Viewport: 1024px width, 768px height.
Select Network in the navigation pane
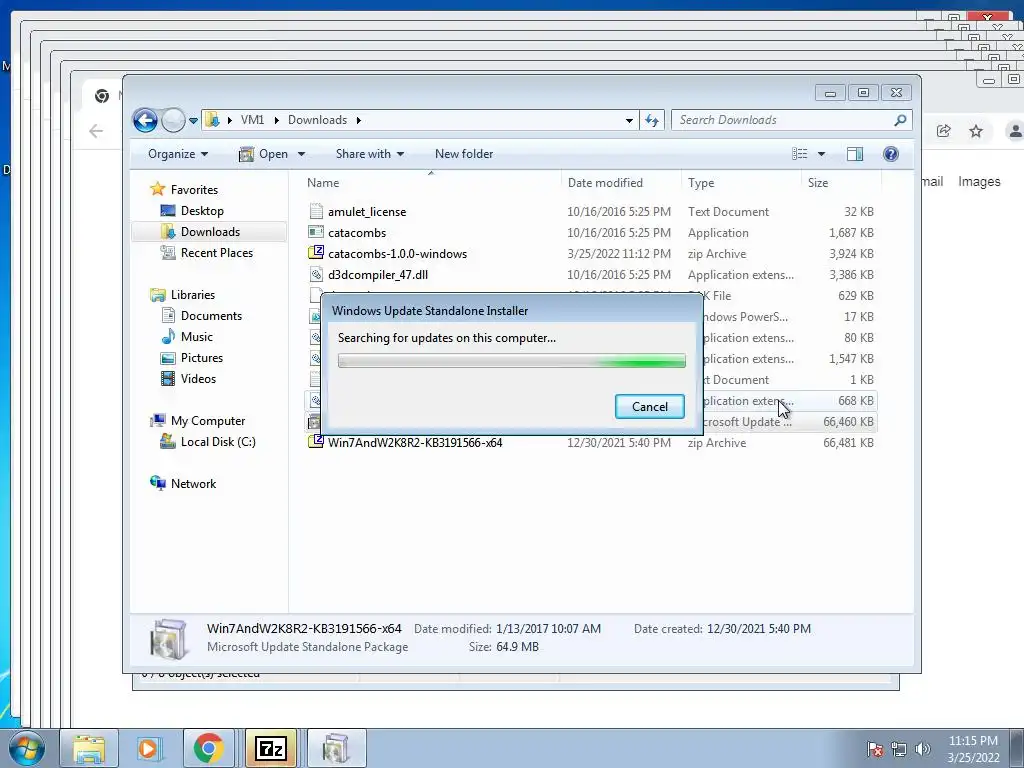[x=193, y=484]
